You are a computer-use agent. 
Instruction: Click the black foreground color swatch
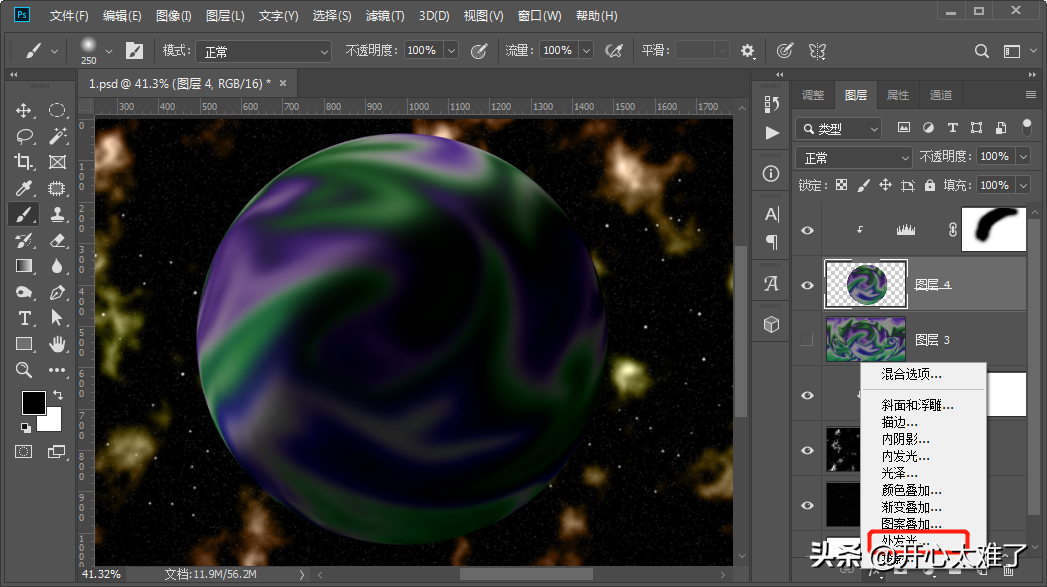pyautogui.click(x=33, y=402)
